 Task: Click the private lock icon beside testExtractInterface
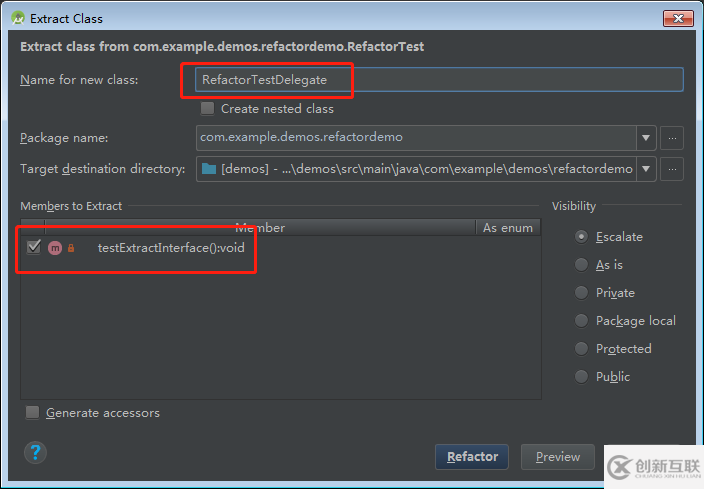click(x=71, y=248)
